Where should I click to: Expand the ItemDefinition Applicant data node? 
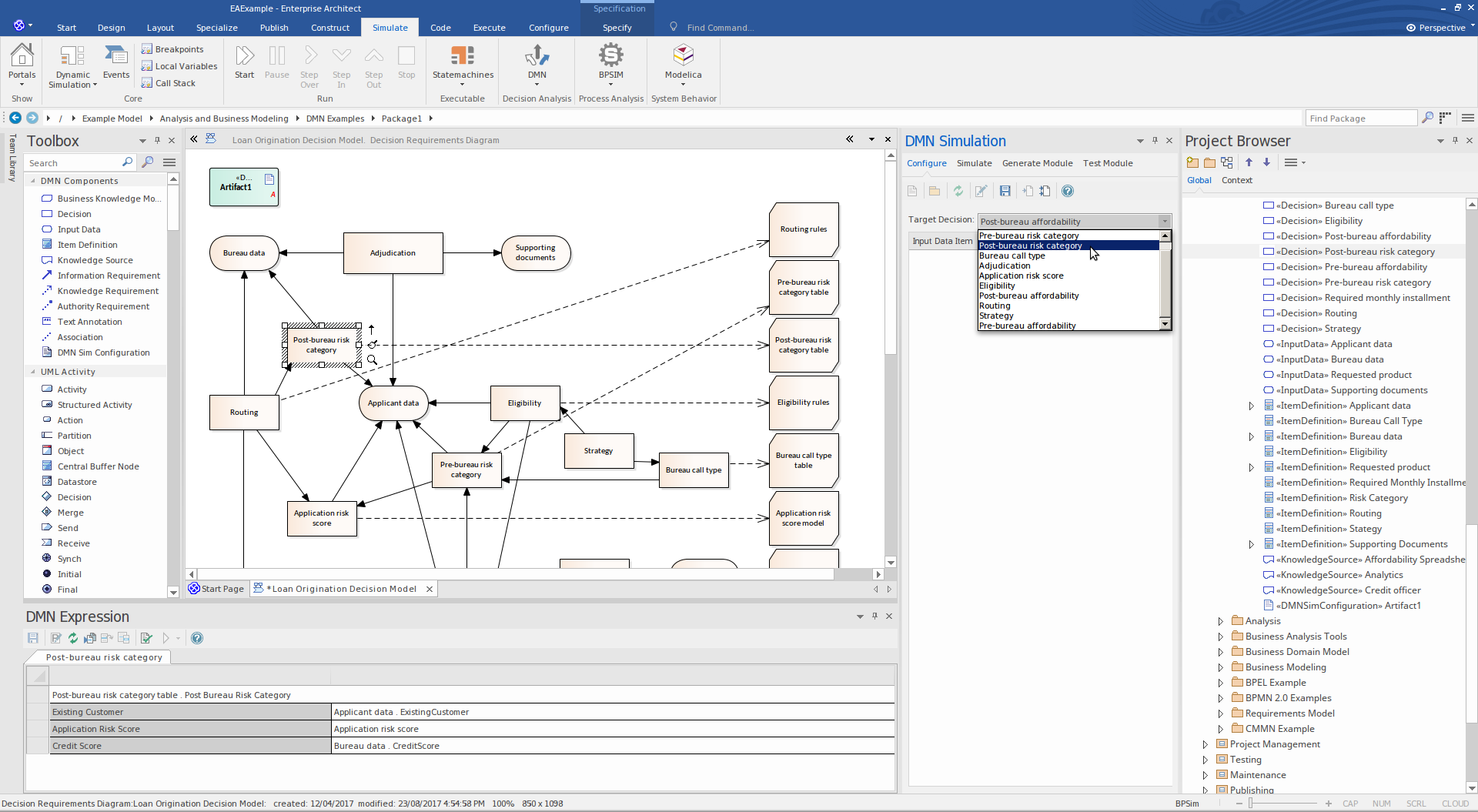click(x=1251, y=406)
